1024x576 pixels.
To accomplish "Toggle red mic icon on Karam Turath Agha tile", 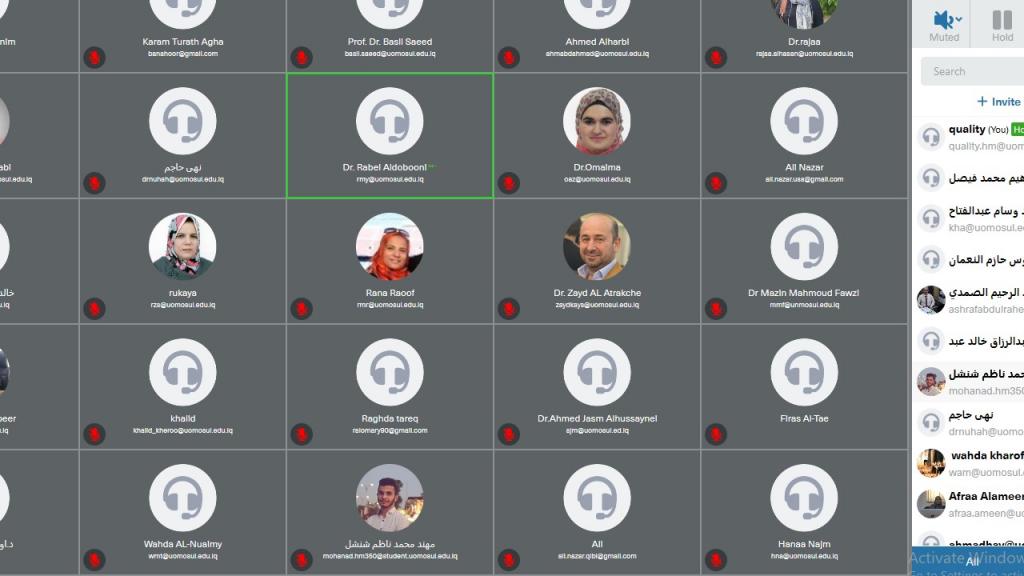I will click(x=94, y=57).
